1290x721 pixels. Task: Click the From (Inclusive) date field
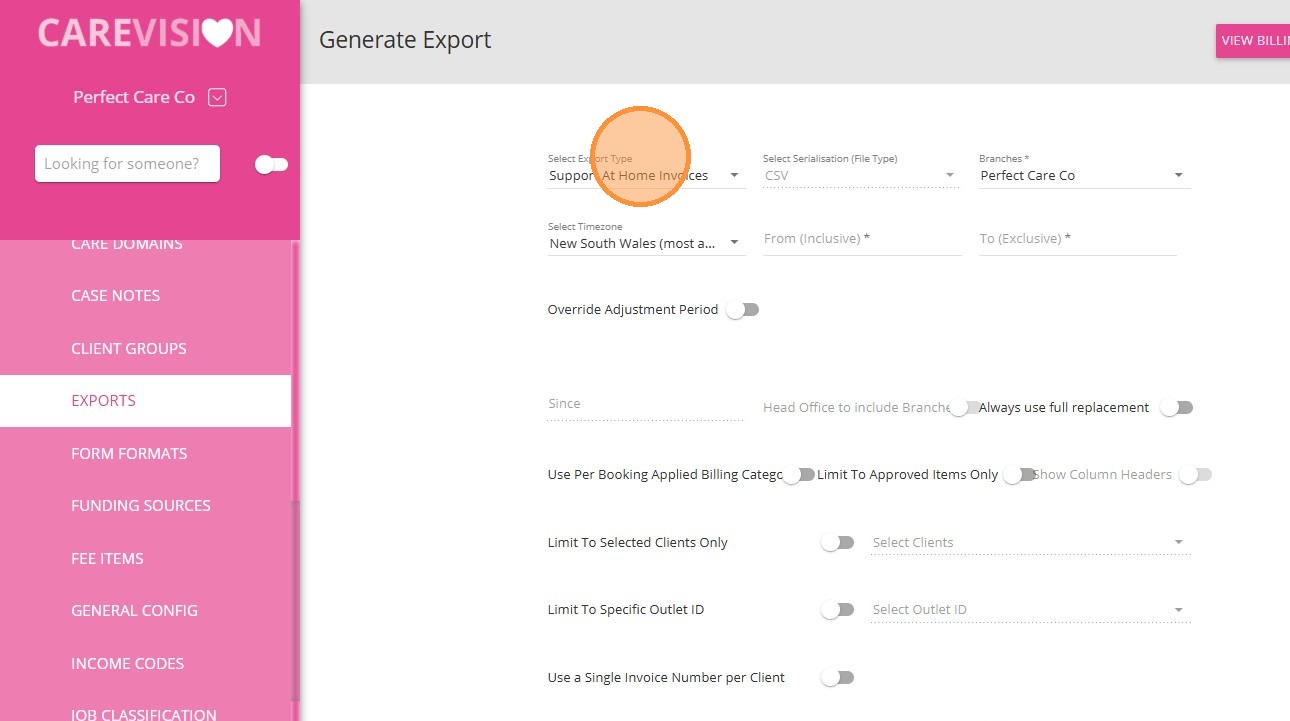(861, 239)
